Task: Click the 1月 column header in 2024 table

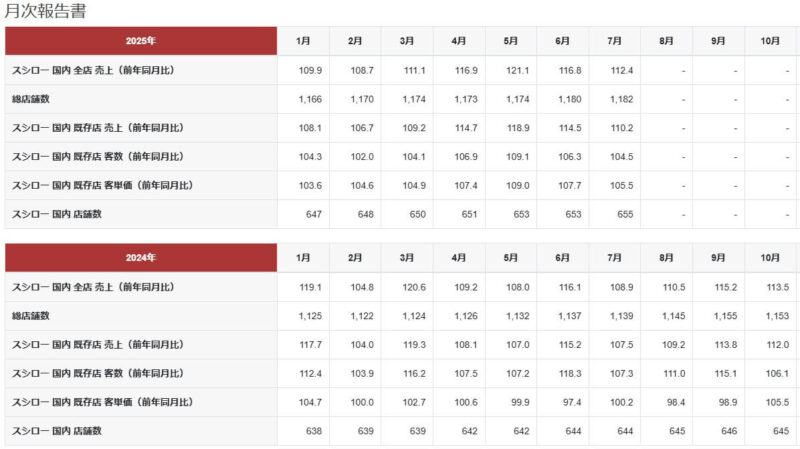Action: (303, 258)
